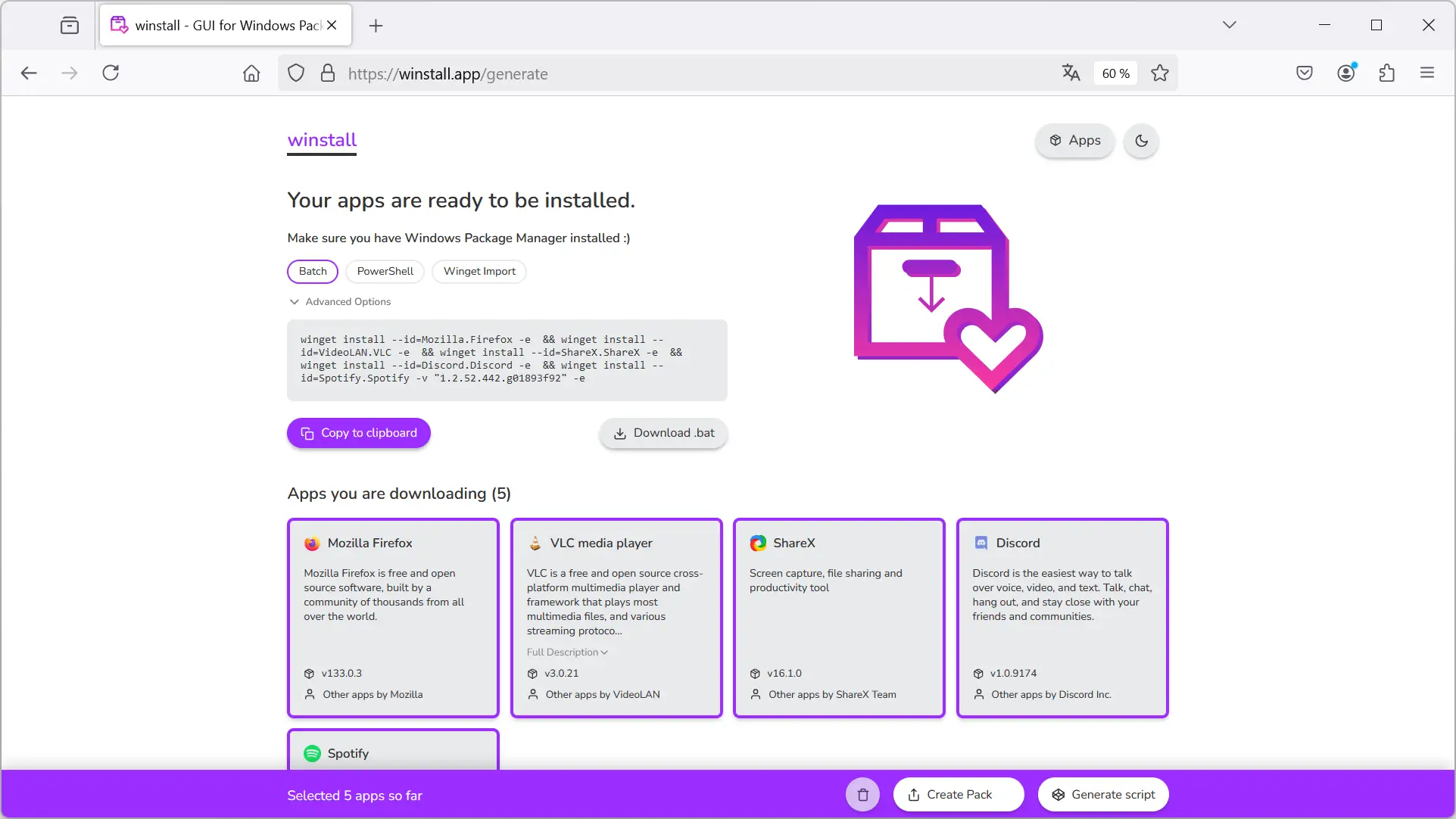The height and width of the screenshot is (819, 1456).
Task: Click Discord version v1.0.9174
Action: [1013, 673]
